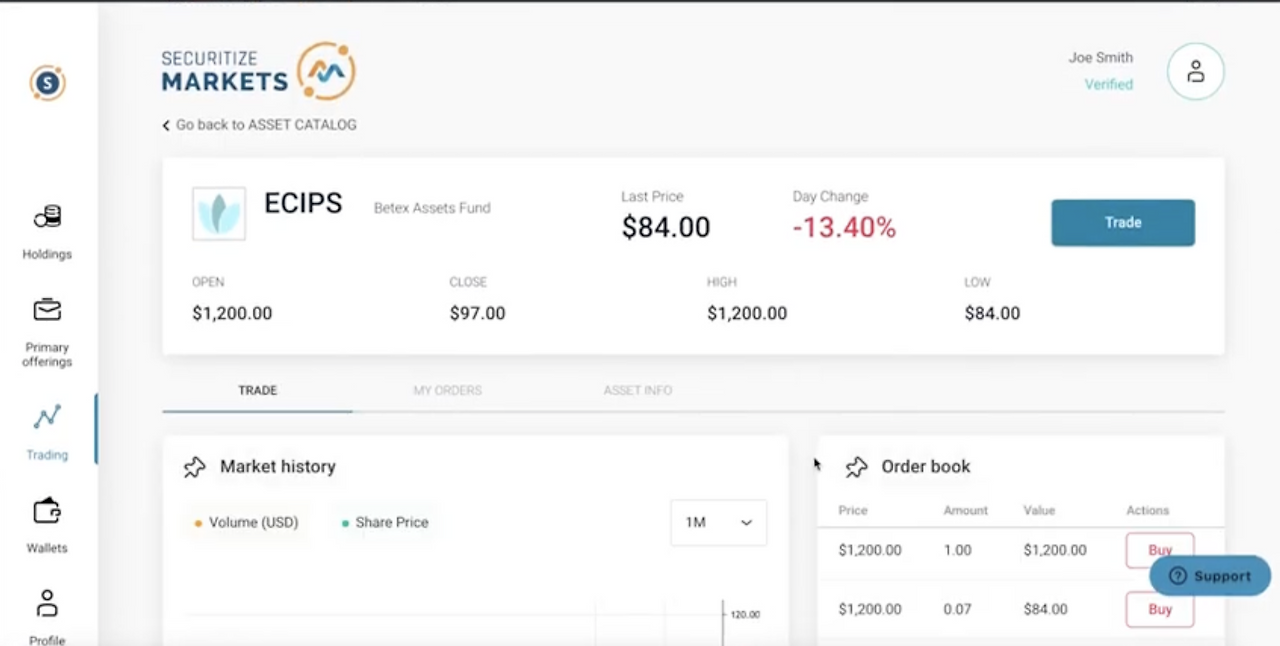Click the Amount column header in Order book
Viewport: 1280px width, 646px height.
(965, 510)
